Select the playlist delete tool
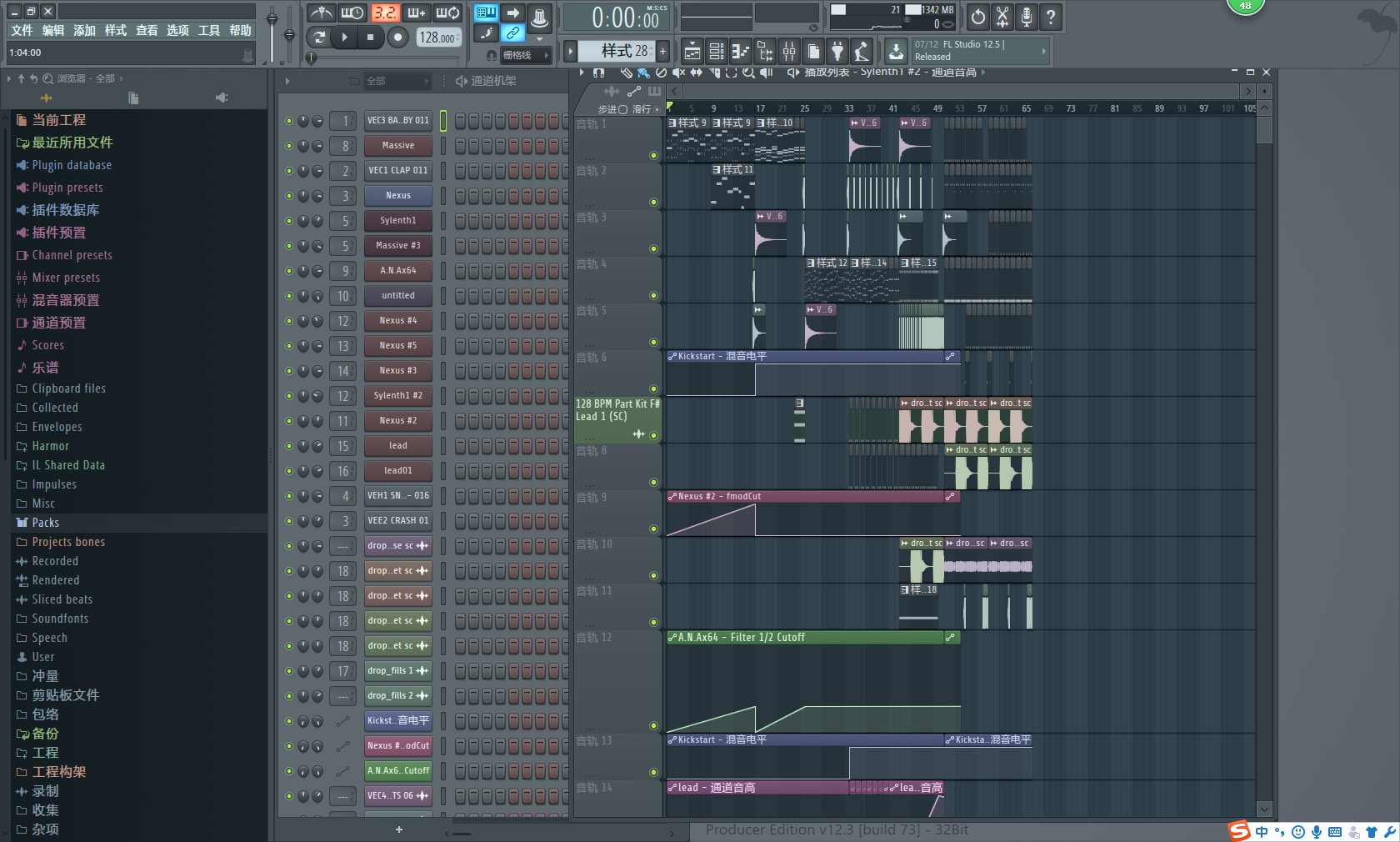The image size is (1400, 842). (x=661, y=73)
